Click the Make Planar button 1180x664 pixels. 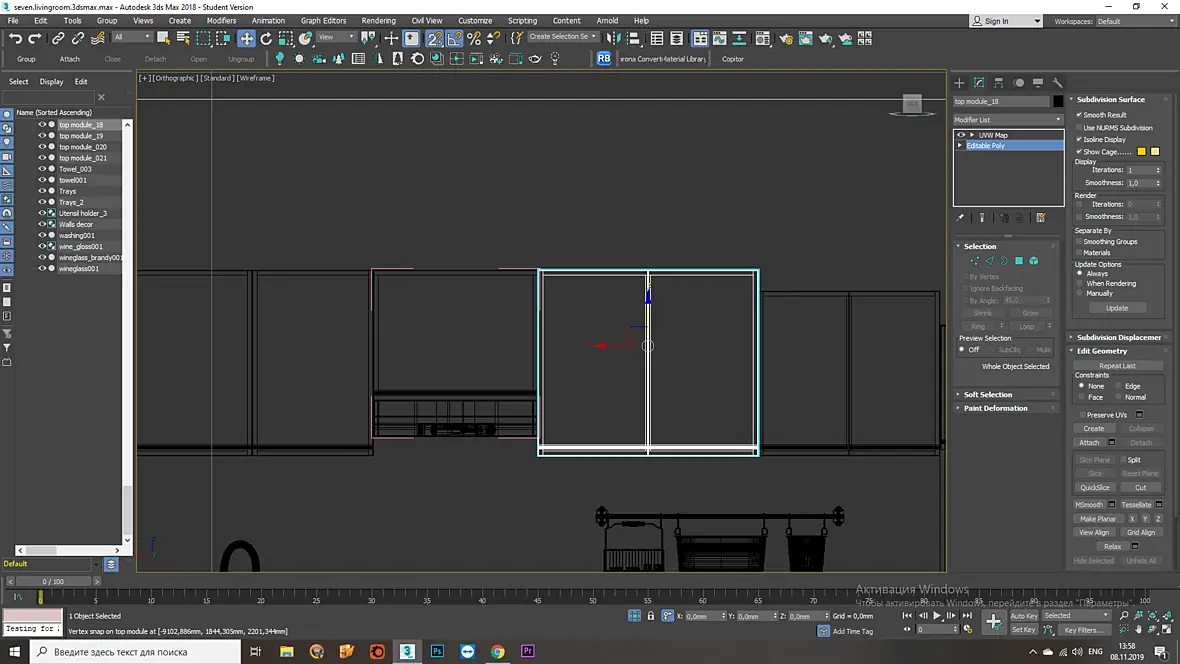[1098, 519]
